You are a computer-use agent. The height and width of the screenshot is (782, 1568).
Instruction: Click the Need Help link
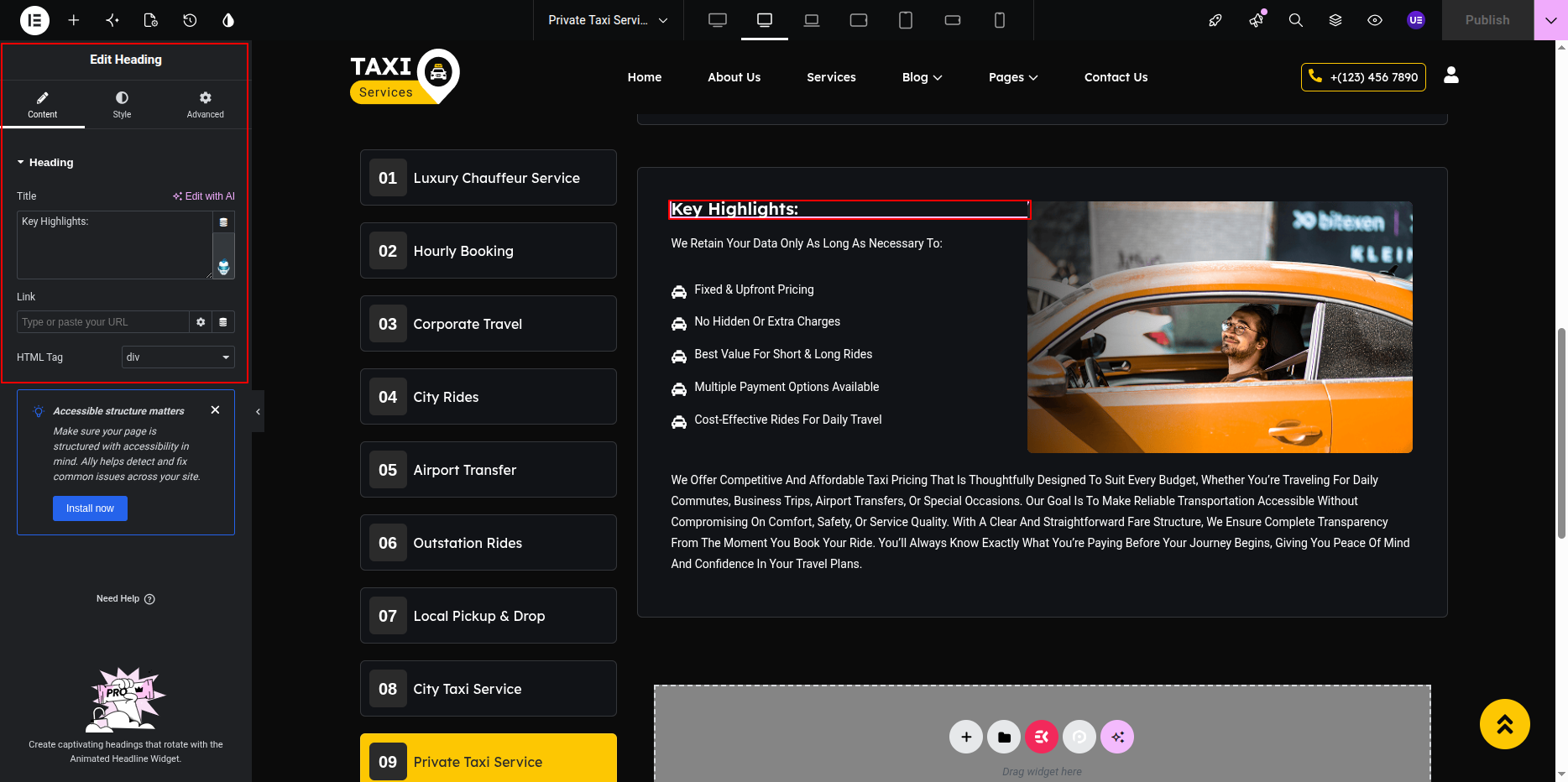(x=126, y=599)
